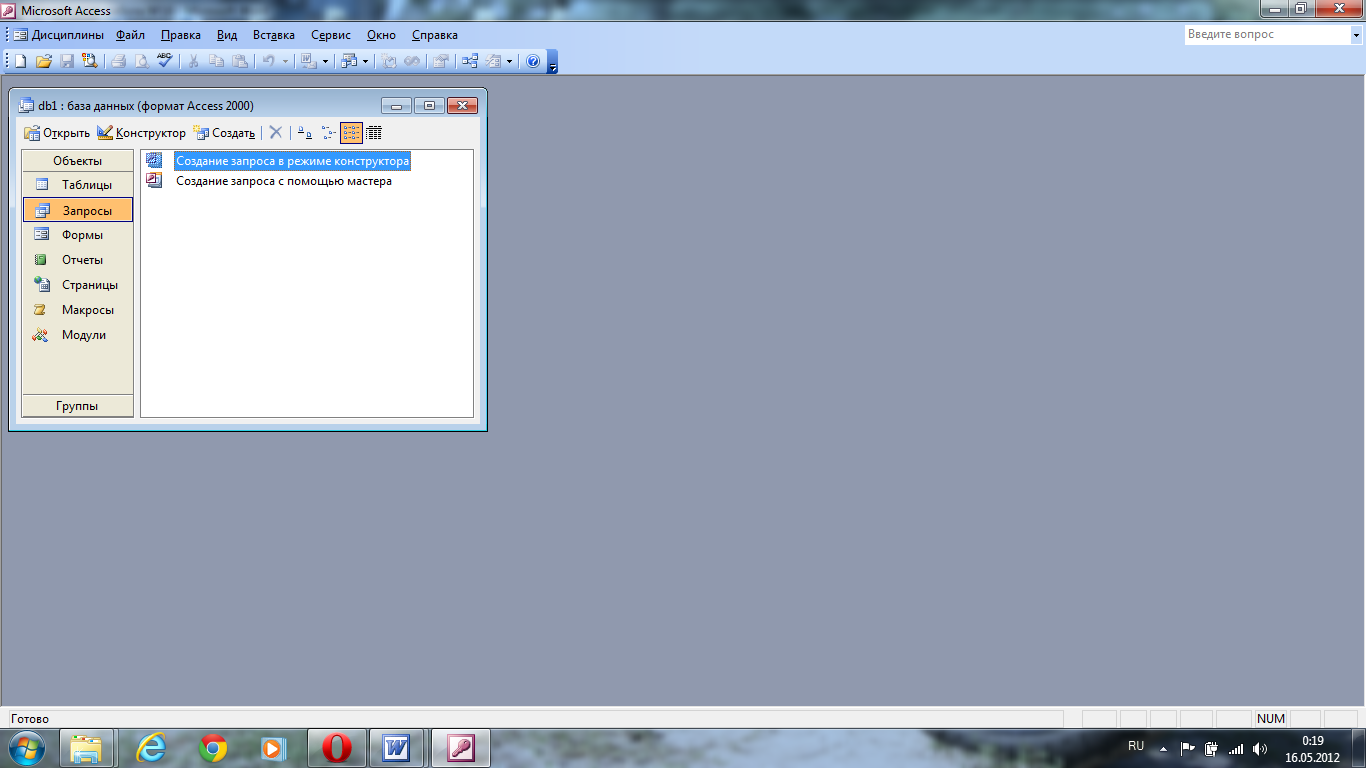Open Opera browser from the taskbar
Image resolution: width=1366 pixels, height=768 pixels.
point(337,748)
